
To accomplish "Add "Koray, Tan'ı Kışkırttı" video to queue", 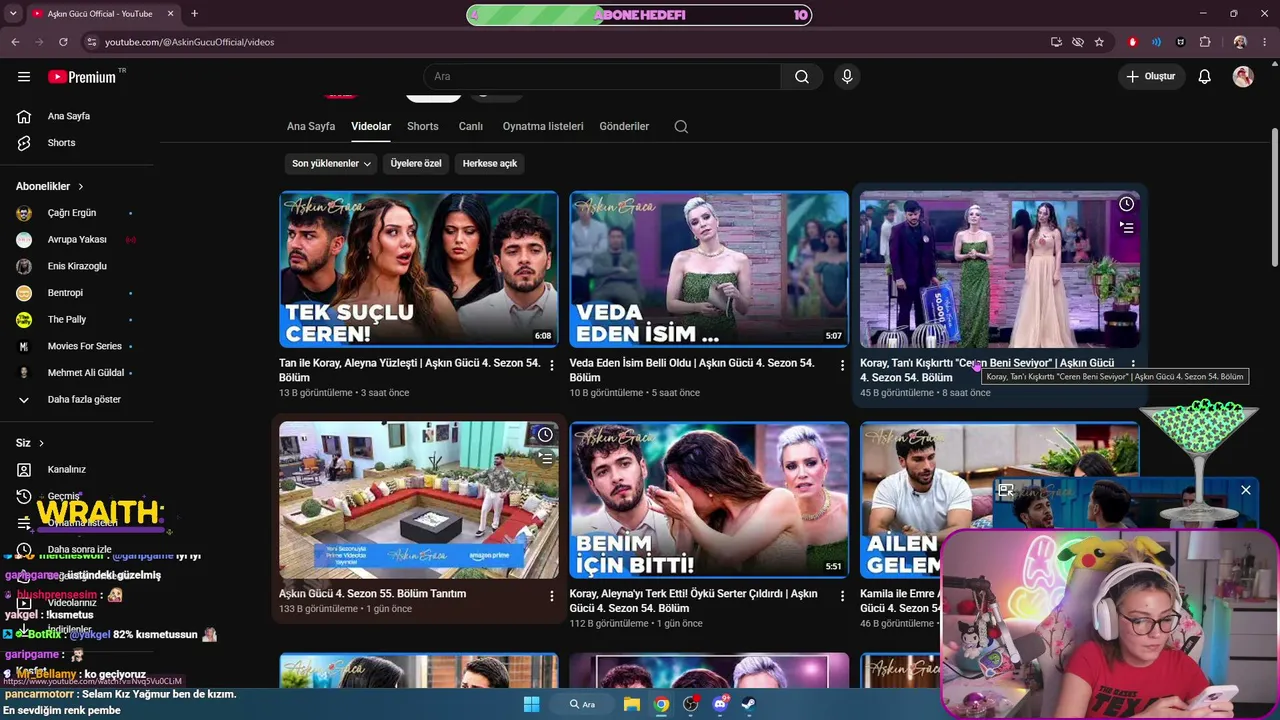I will click(1126, 228).
